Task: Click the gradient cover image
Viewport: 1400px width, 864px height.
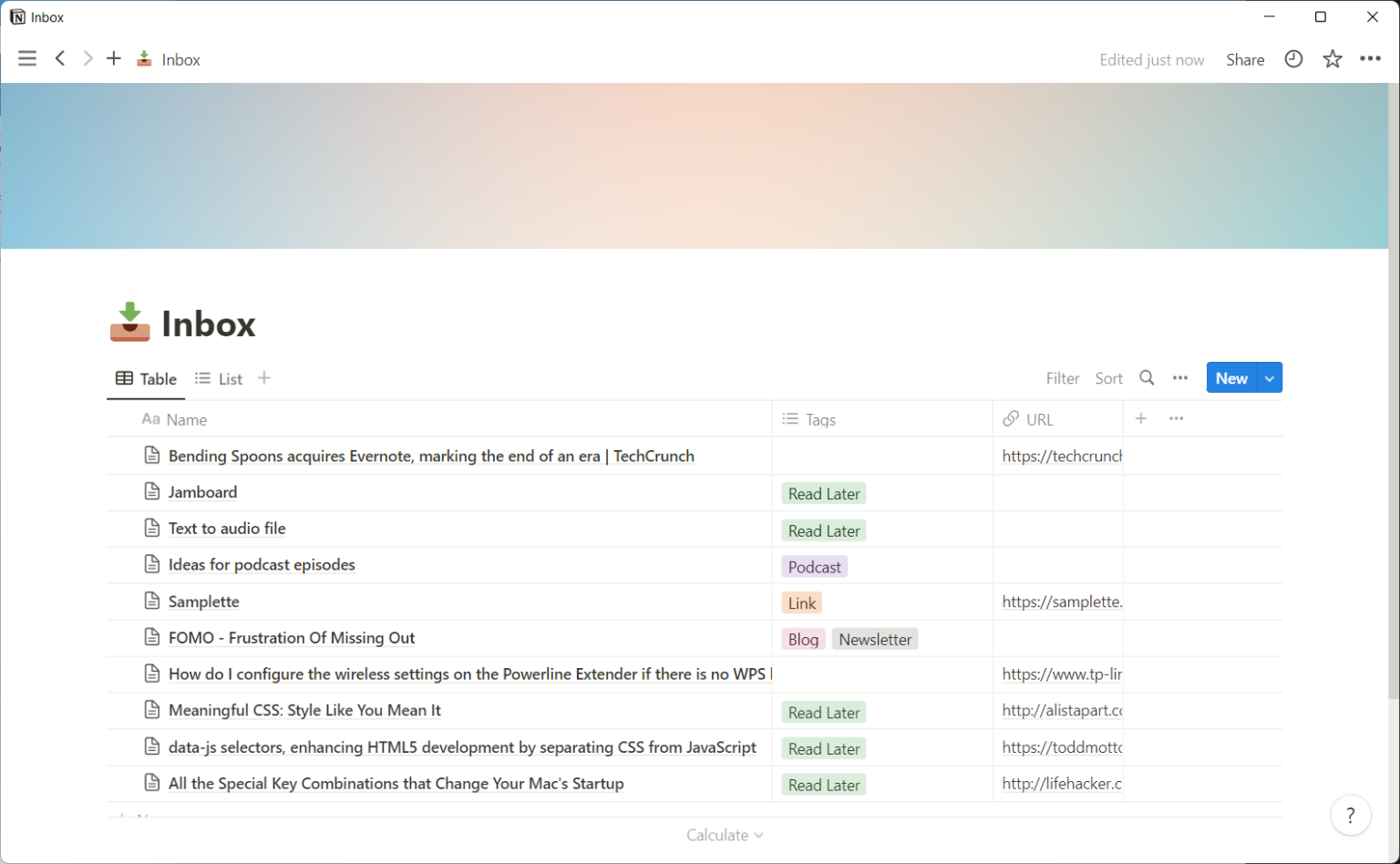Action: coord(694,166)
